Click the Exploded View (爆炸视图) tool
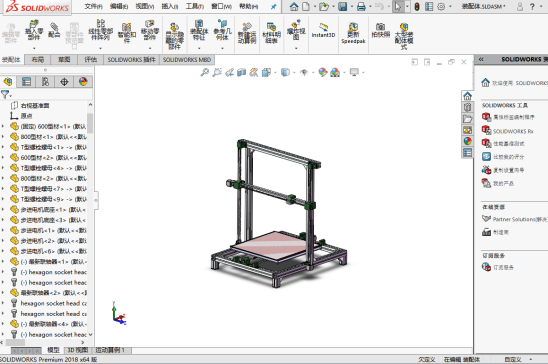 coord(296,30)
